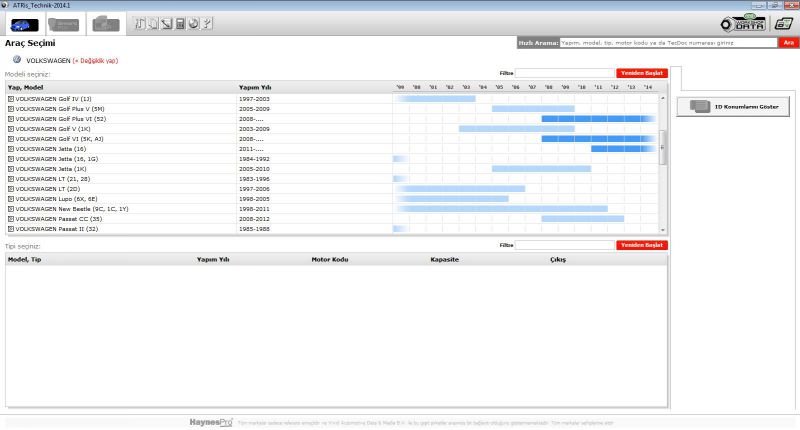Click the Golf VI dark blue timeline bar

pos(598,139)
